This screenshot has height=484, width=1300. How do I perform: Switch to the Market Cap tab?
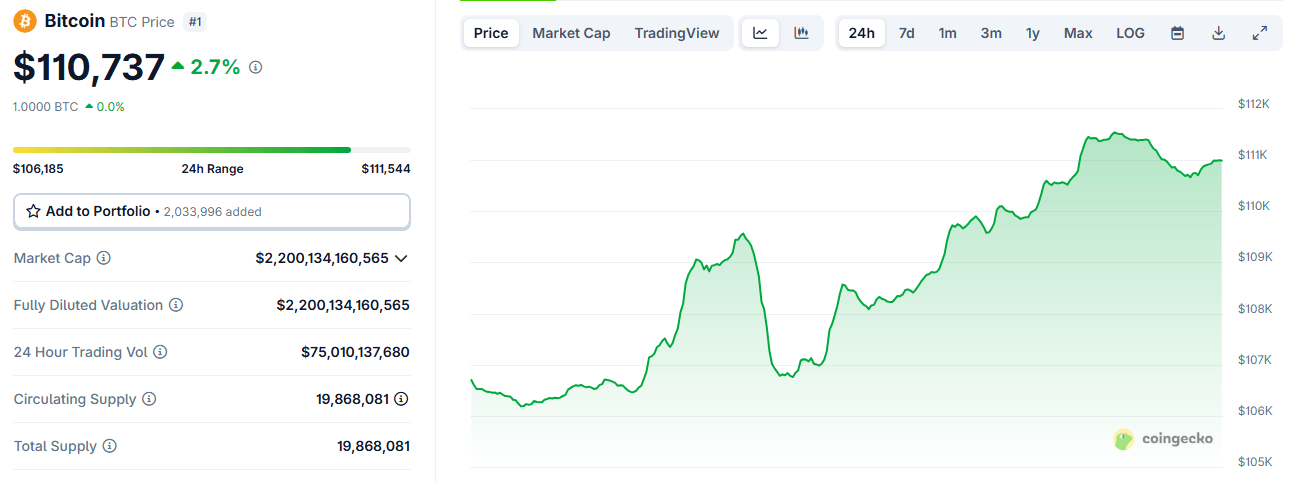(571, 33)
